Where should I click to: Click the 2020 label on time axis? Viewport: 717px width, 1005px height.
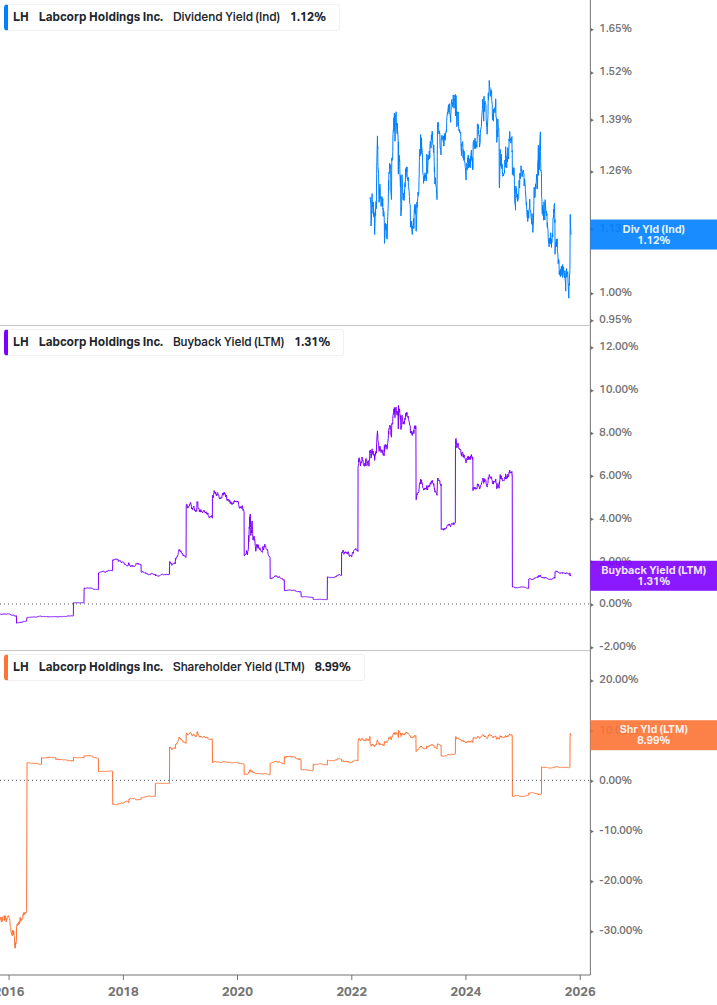pyautogui.click(x=237, y=992)
